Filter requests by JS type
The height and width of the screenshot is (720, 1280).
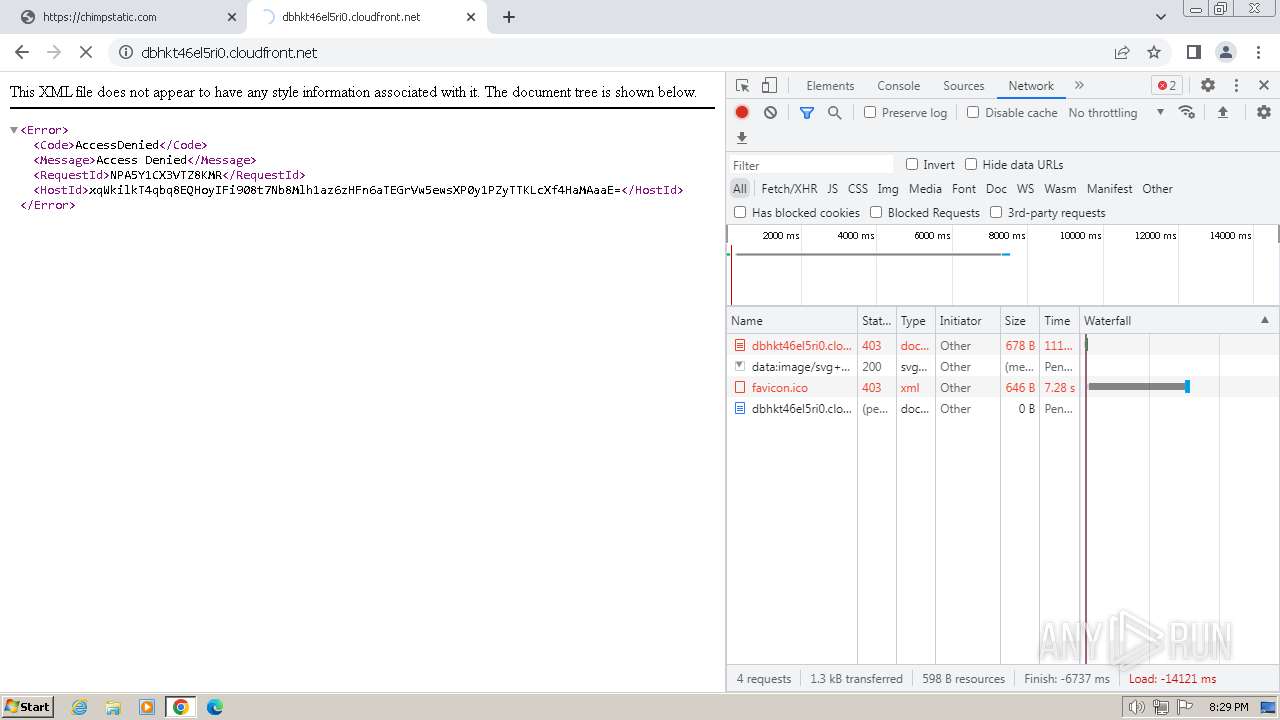(832, 188)
